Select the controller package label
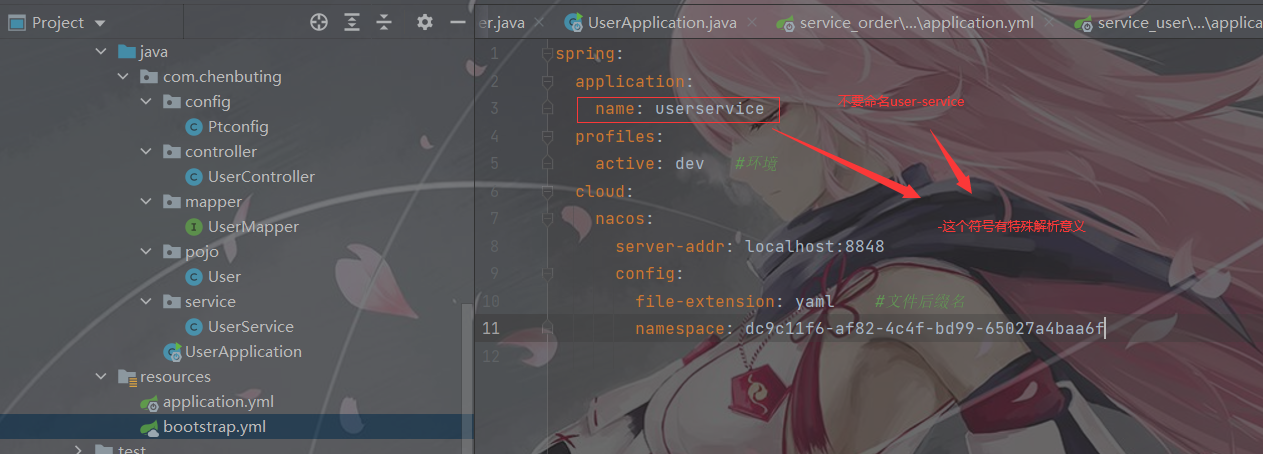Viewport: 1263px width, 454px height. pyautogui.click(x=221, y=152)
